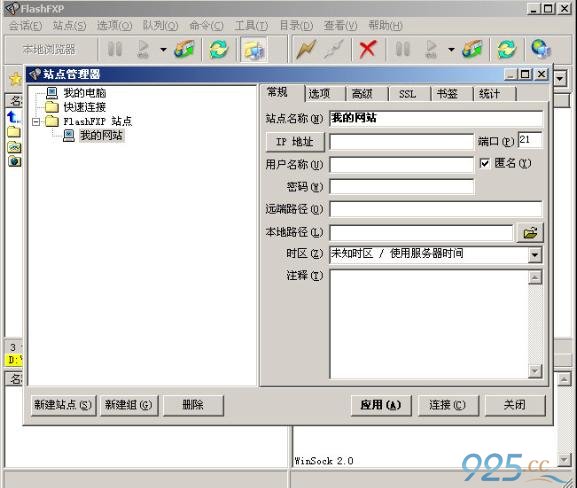Switch to the 高级 tab
The image size is (577, 488).
click(x=362, y=94)
